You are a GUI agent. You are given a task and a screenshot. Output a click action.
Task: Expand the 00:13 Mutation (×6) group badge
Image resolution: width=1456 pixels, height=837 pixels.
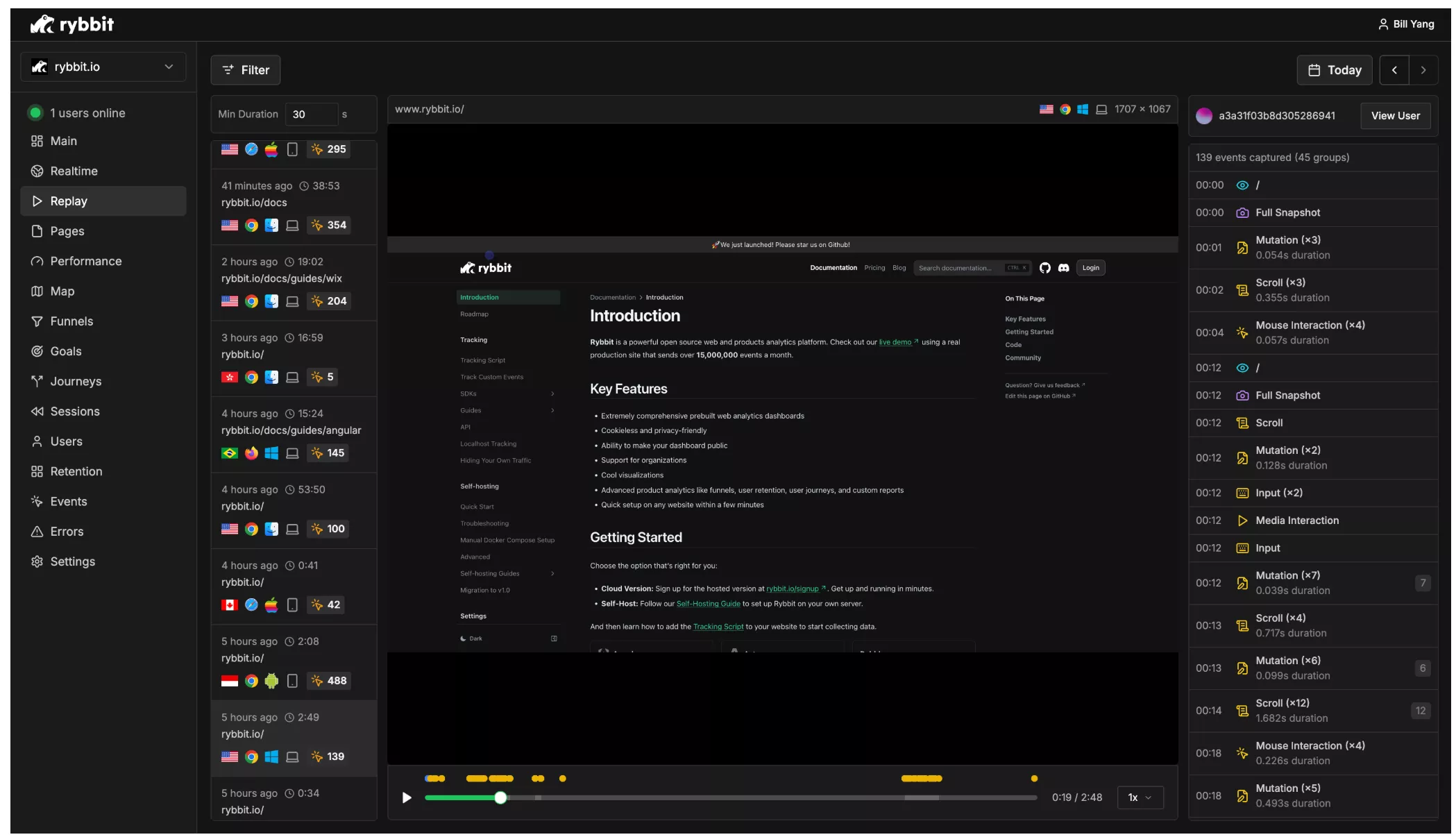1423,668
